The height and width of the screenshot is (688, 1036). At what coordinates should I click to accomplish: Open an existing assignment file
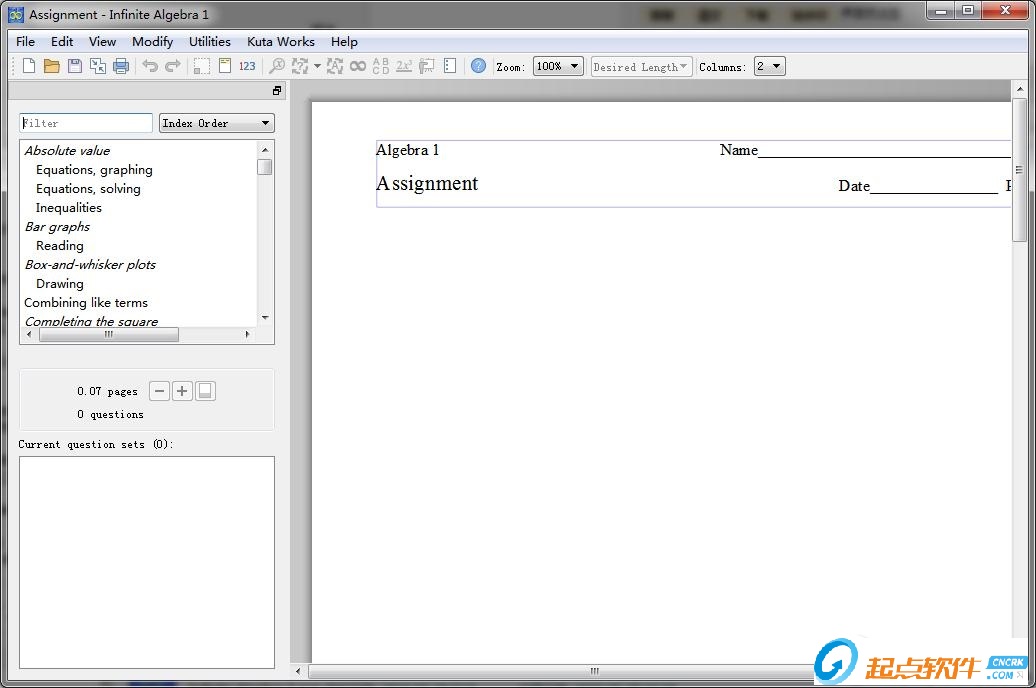click(52, 66)
